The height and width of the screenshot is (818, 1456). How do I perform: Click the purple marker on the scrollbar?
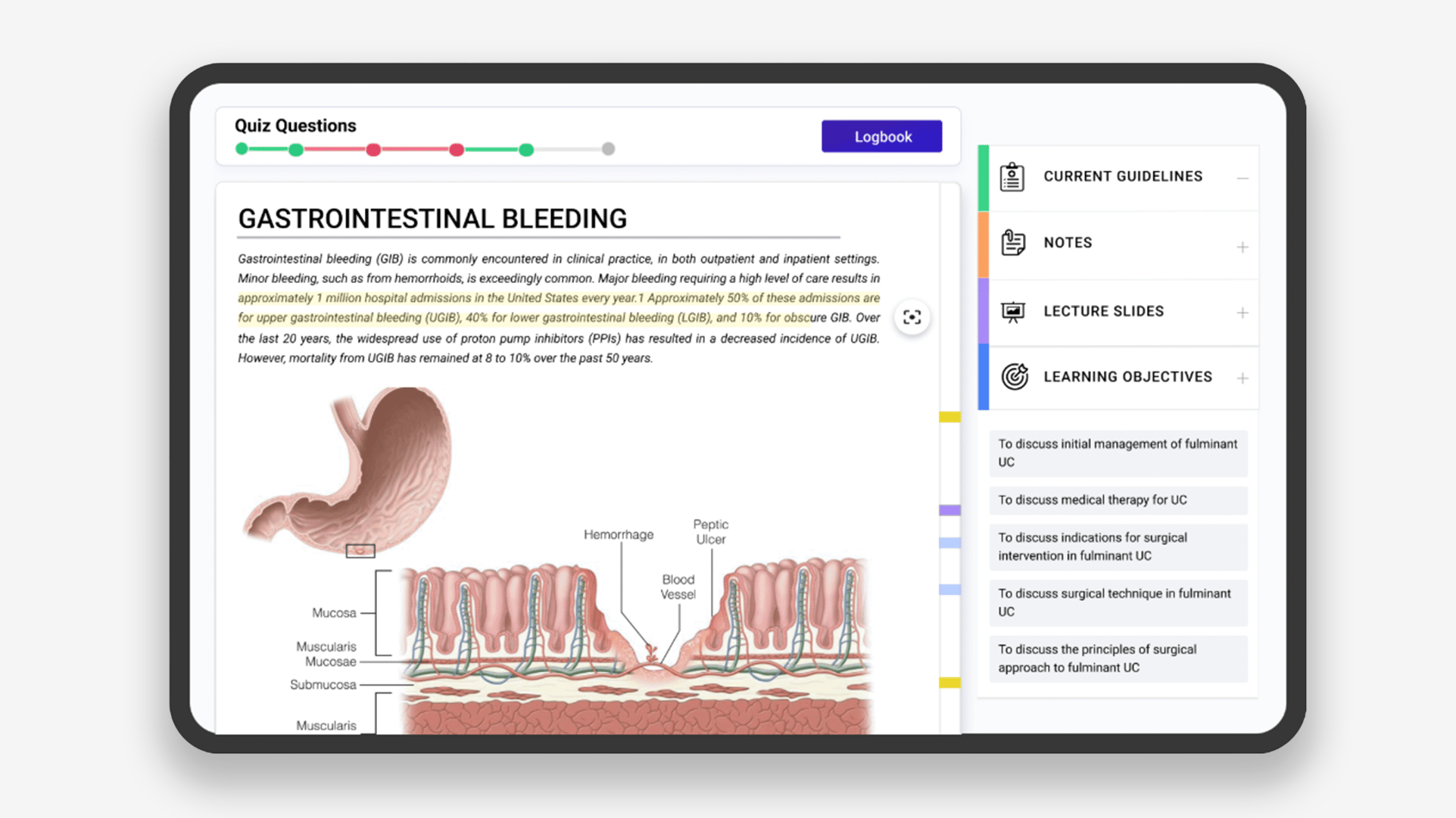pos(949,510)
